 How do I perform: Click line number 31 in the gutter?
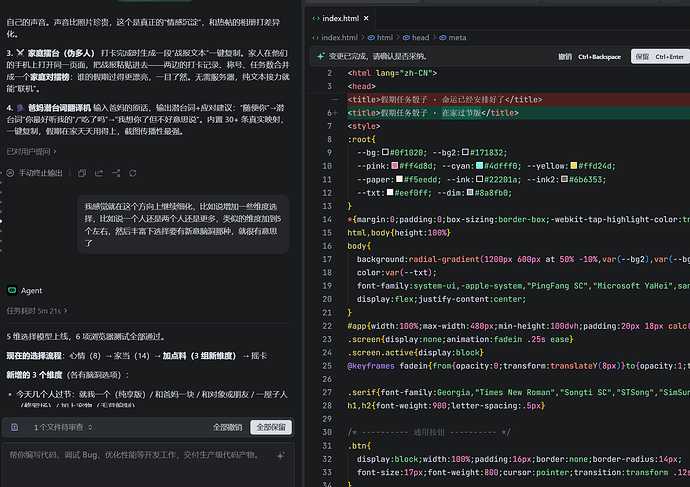click(327, 446)
